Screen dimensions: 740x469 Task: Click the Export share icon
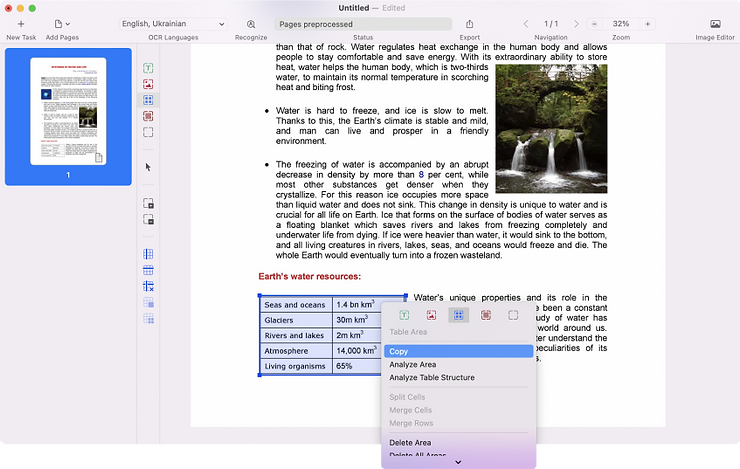pos(470,24)
